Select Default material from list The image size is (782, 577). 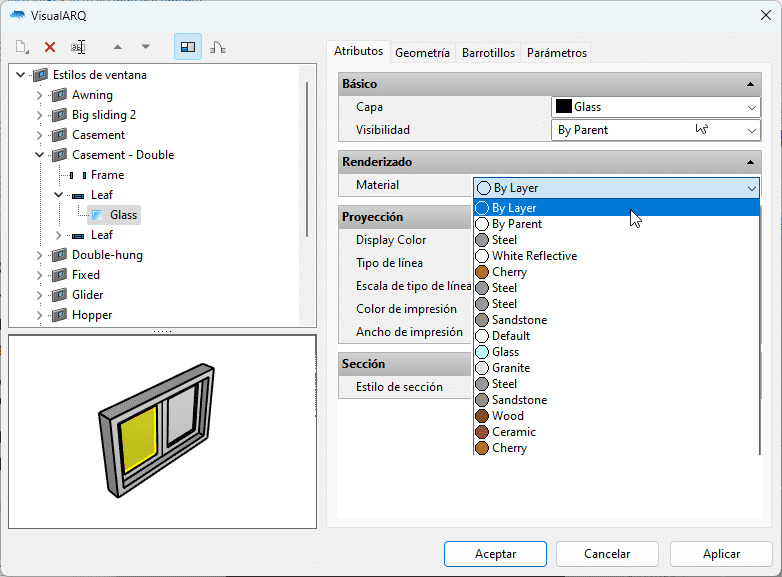616,336
